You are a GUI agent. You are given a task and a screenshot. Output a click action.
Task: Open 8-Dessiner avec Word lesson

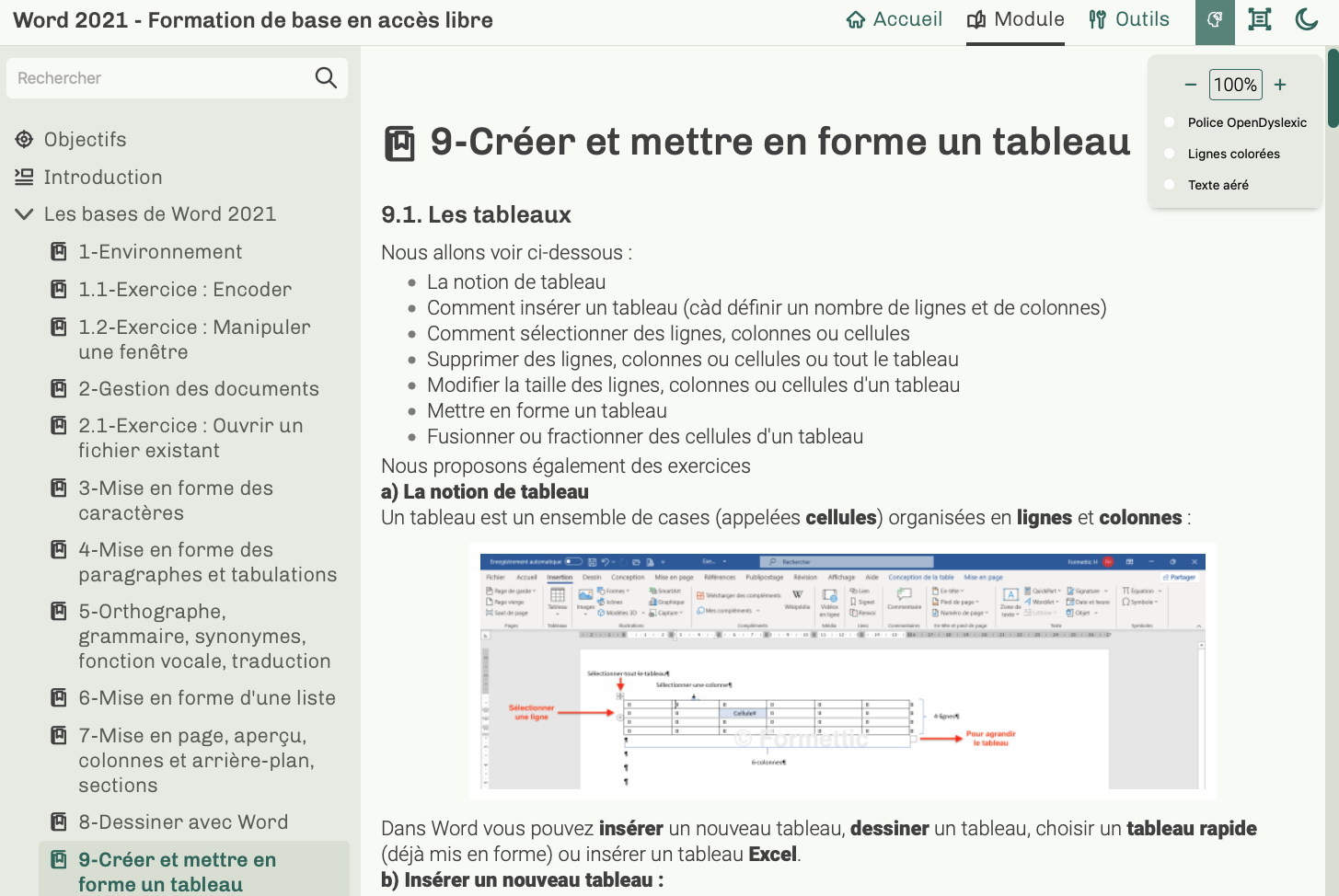point(183,822)
